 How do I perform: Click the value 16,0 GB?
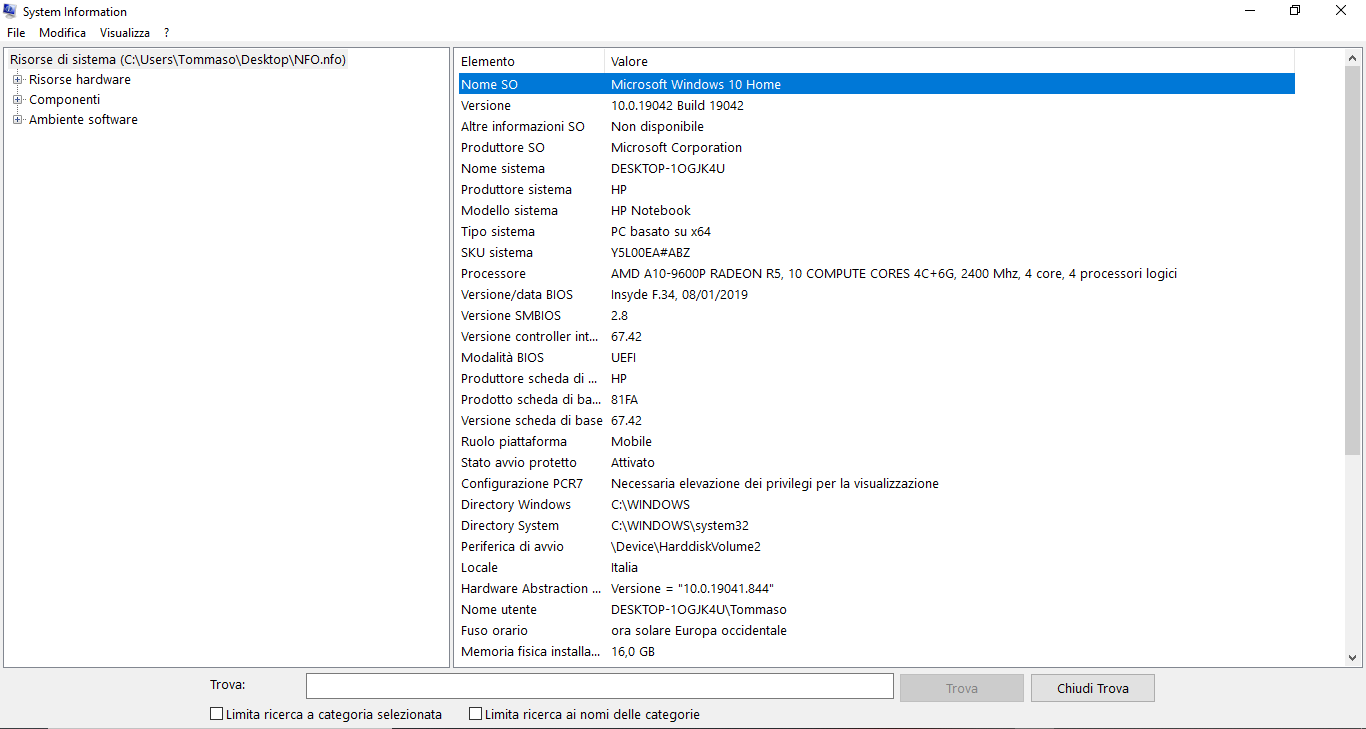[x=633, y=651]
